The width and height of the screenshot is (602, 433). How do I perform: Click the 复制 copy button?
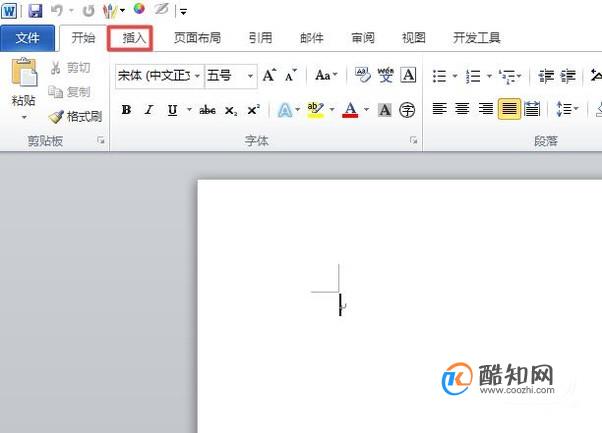tap(69, 92)
